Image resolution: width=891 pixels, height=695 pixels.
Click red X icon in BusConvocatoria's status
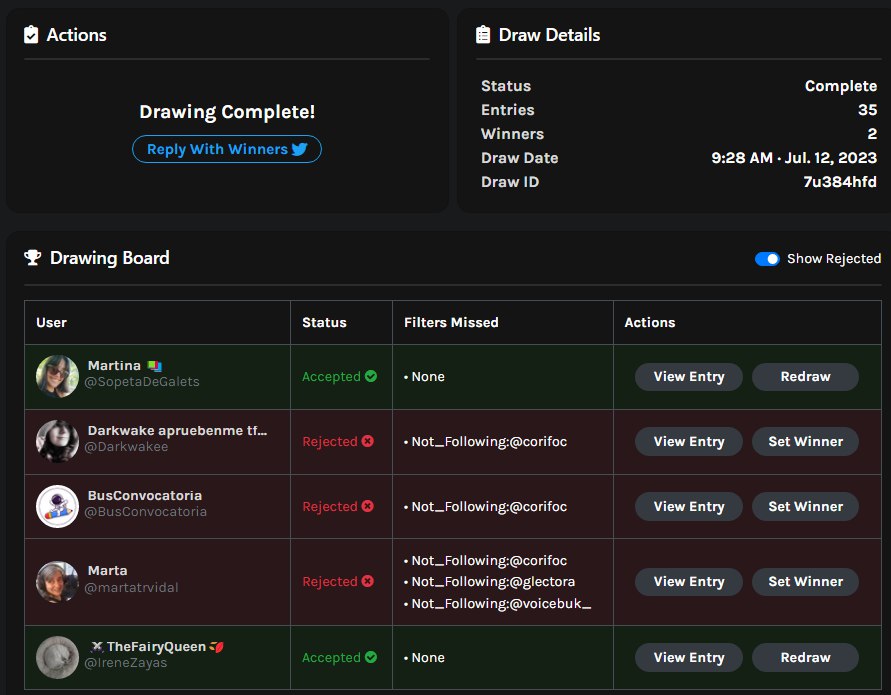368,506
